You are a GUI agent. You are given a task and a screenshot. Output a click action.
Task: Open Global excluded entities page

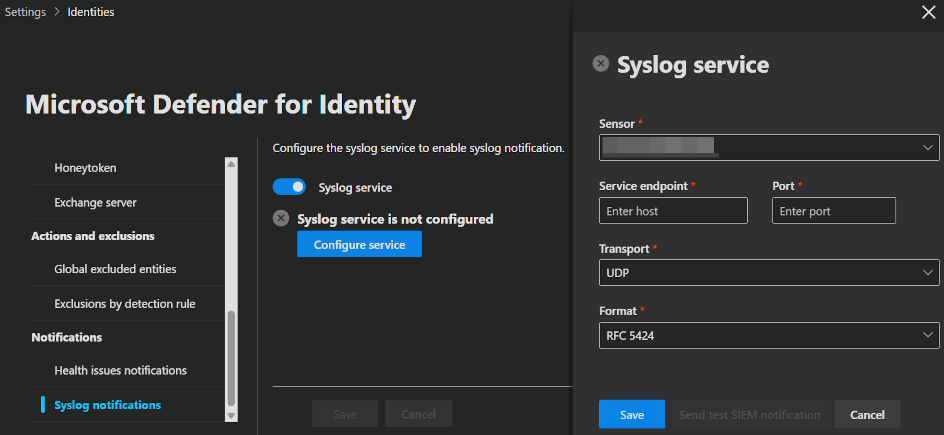pyautogui.click(x=115, y=269)
